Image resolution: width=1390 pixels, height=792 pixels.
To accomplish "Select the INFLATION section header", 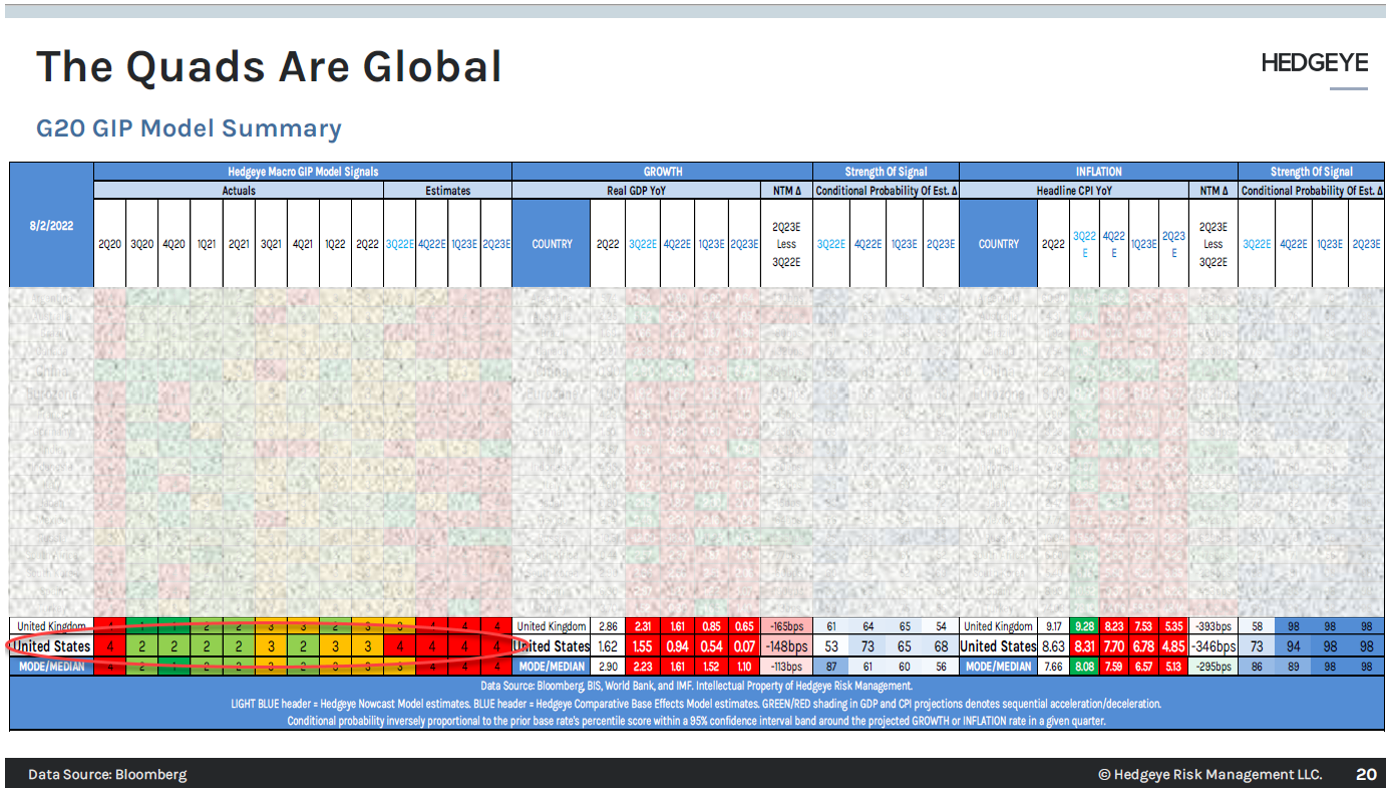I will point(1098,171).
